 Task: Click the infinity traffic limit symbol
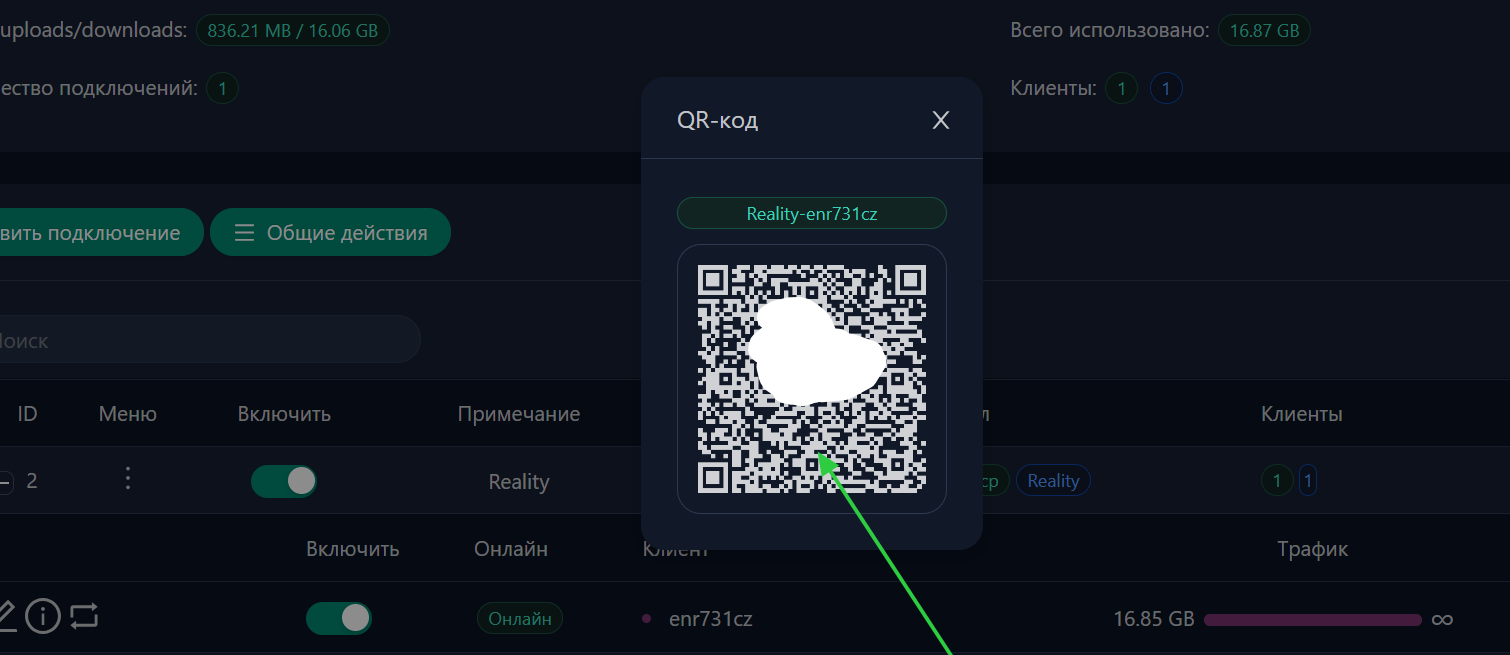pos(1441,620)
